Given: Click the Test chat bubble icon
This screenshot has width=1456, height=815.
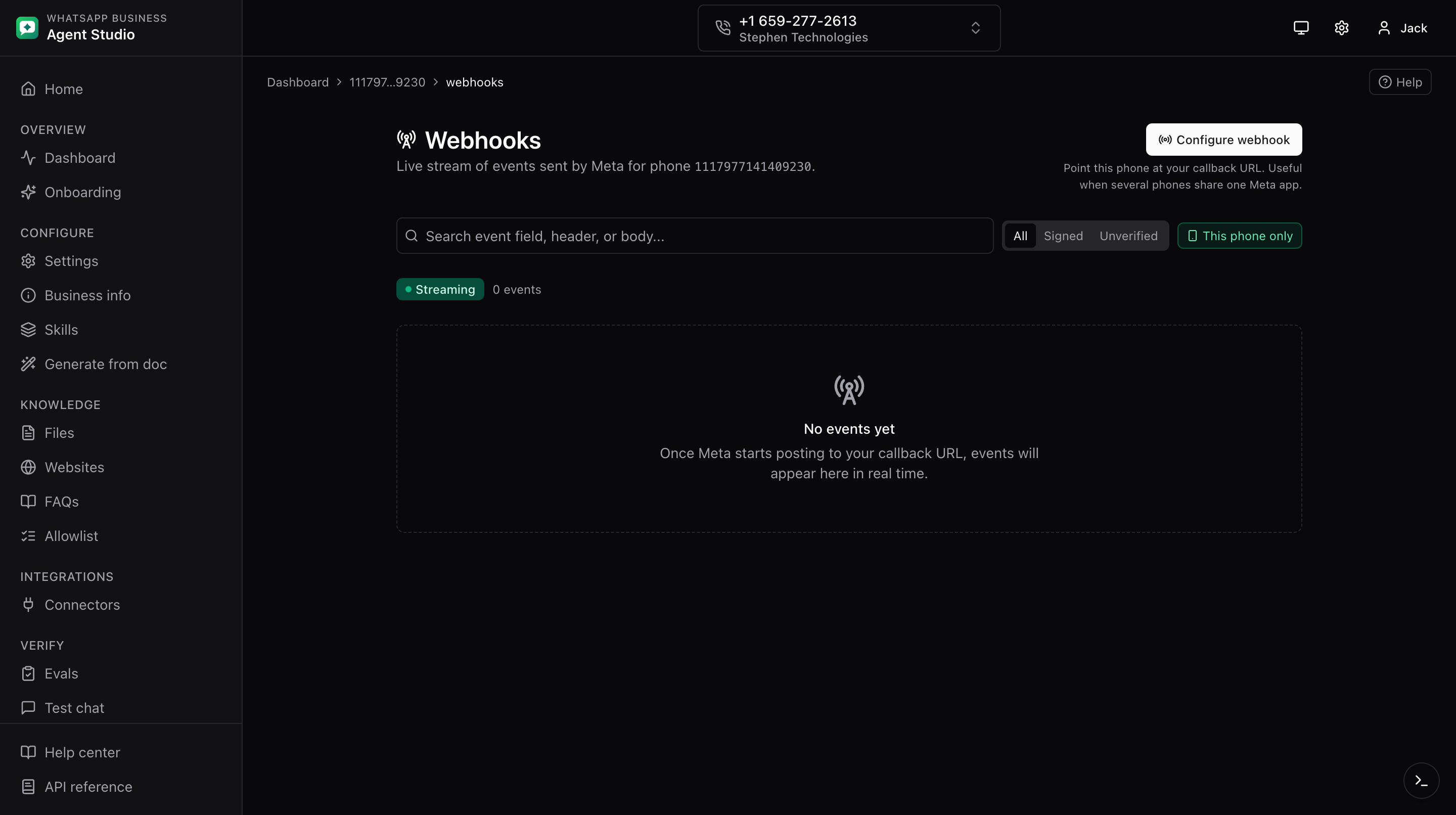Looking at the screenshot, I should pos(28,708).
